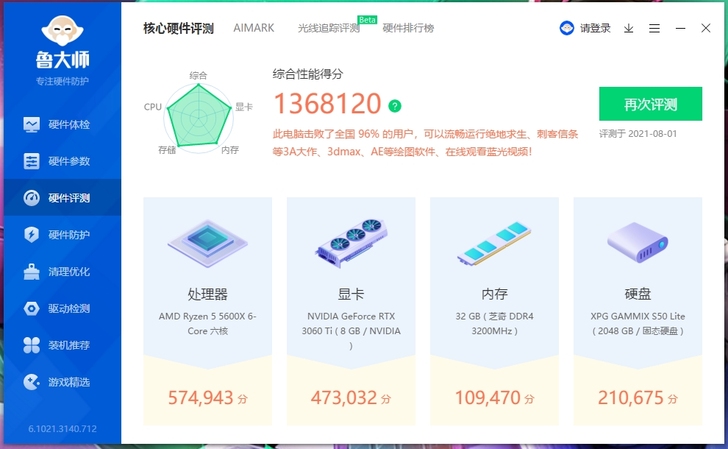Open 硬件防护 in sidebar
The image size is (728, 449).
point(62,234)
